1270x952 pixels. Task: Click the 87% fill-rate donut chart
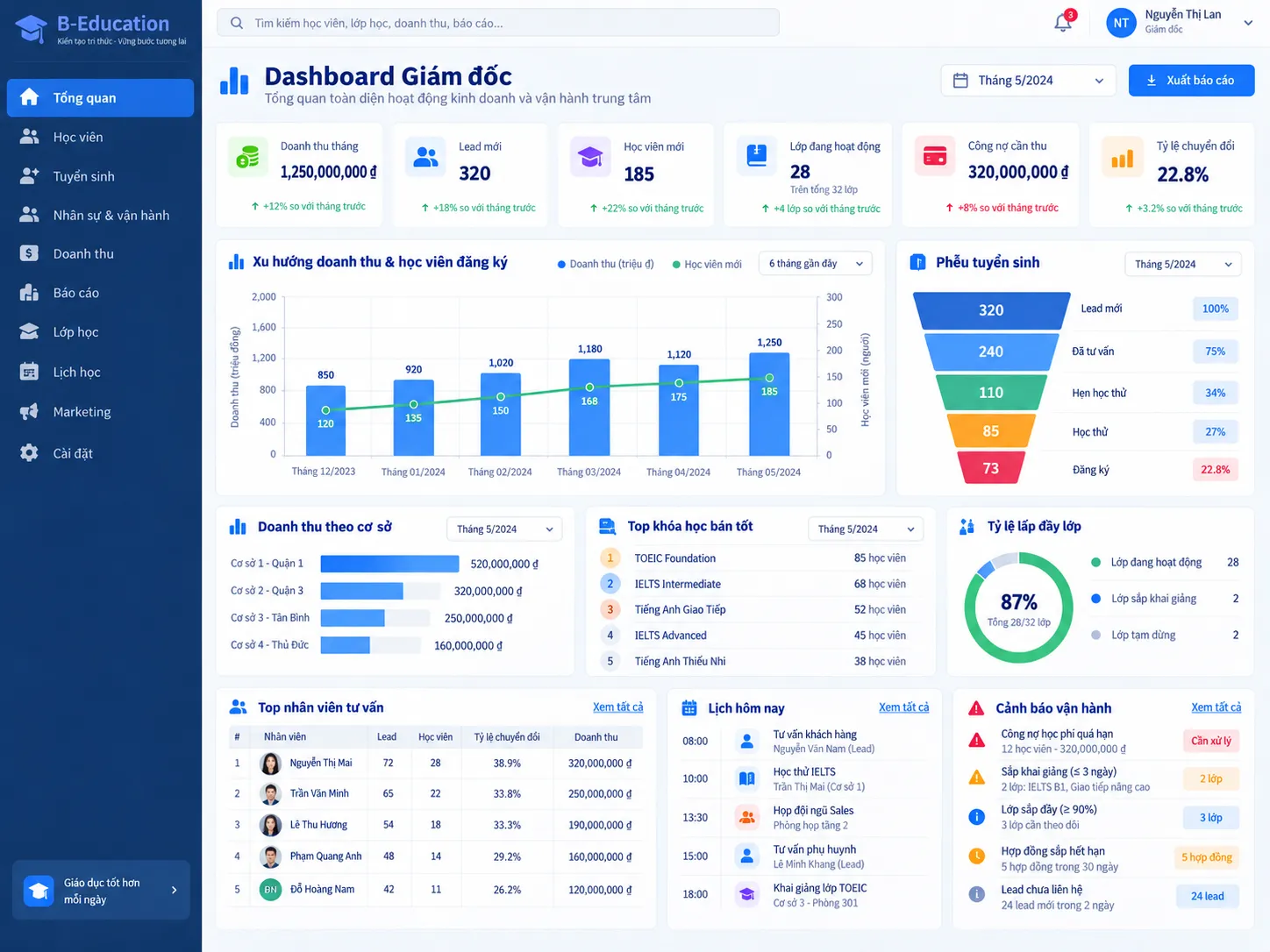coord(1018,607)
